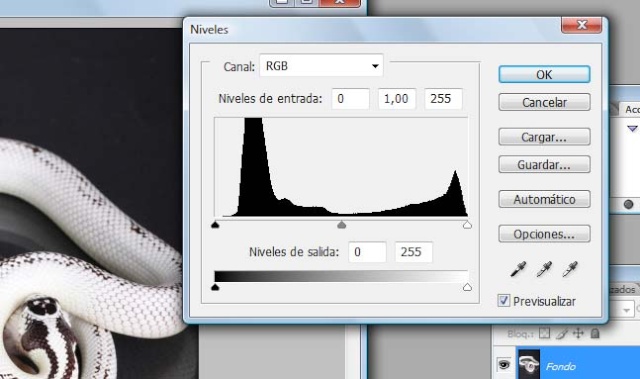The width and height of the screenshot is (640, 379).
Task: Click the input highlight field 255
Action: [443, 99]
